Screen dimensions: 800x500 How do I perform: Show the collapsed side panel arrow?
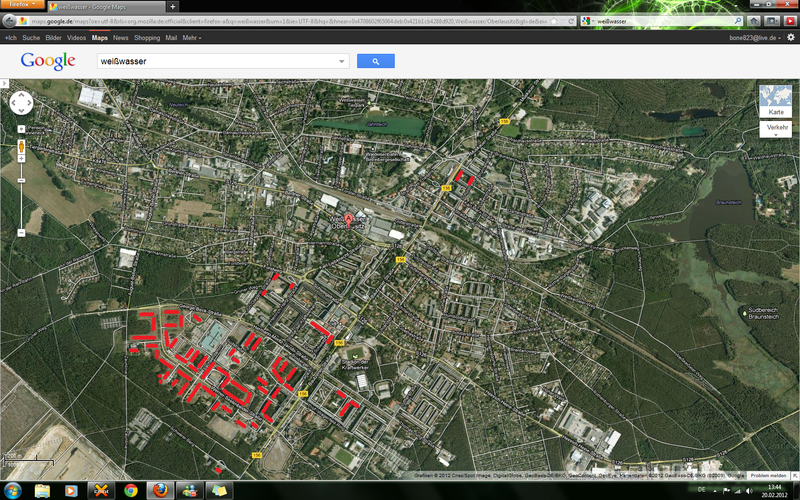5,83
